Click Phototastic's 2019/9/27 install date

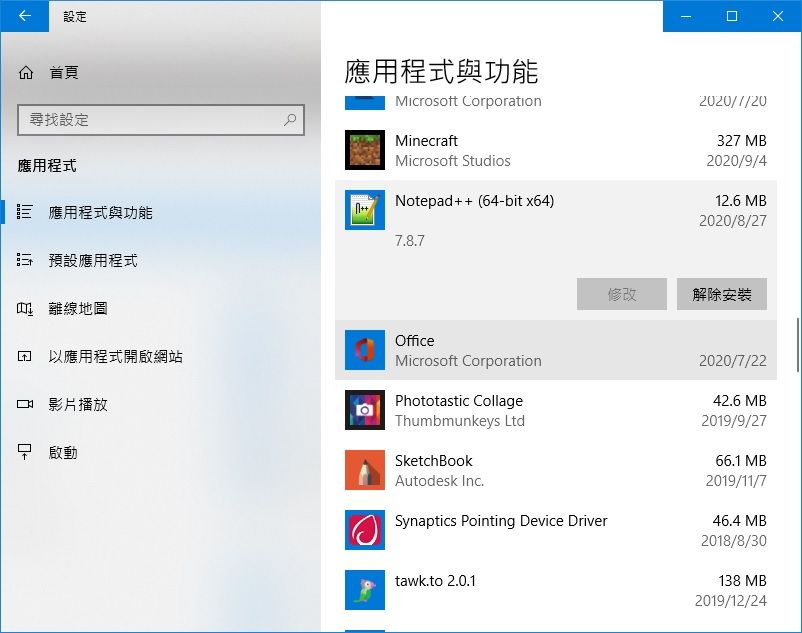click(734, 421)
